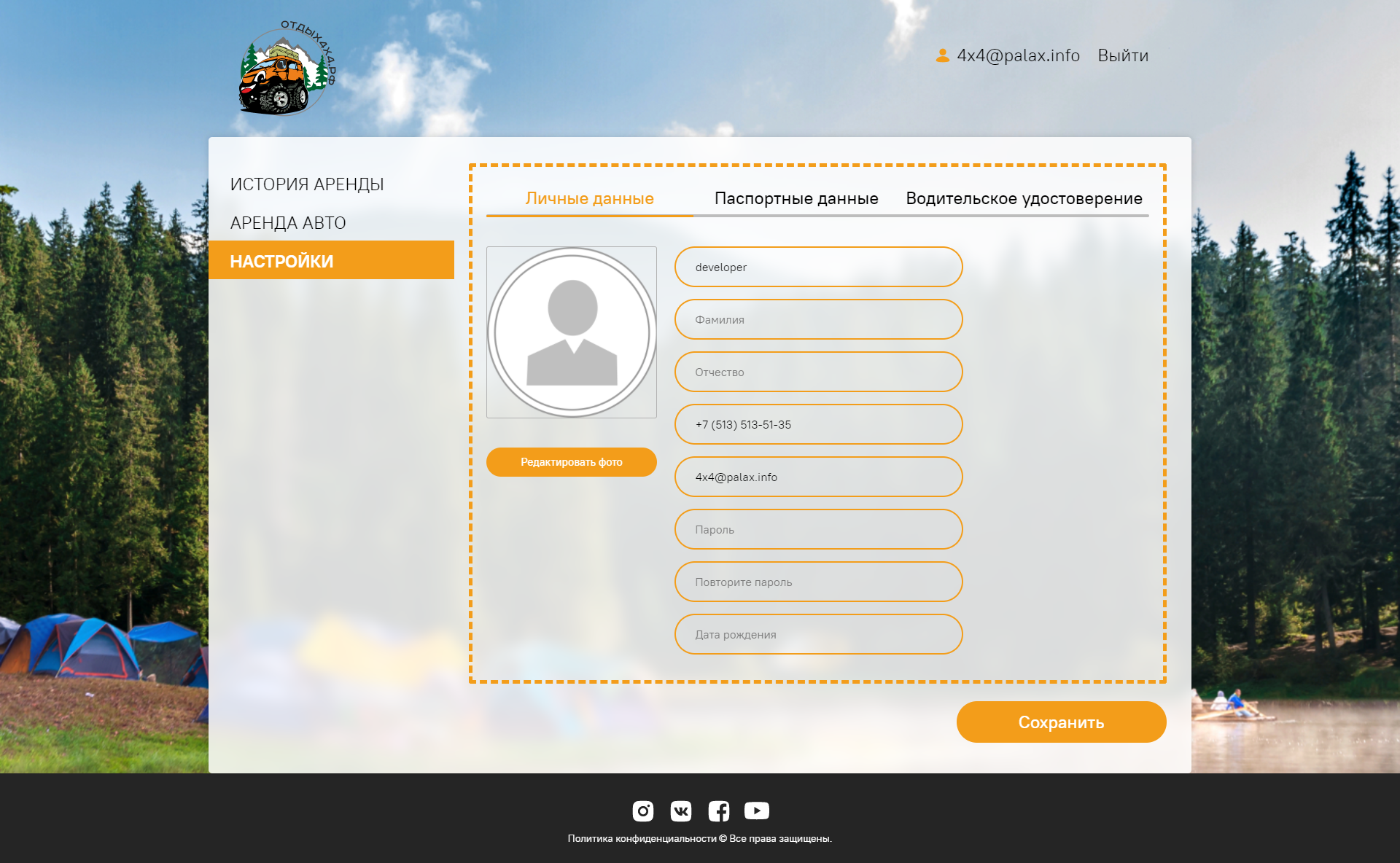
Task: Click the Instagram icon in footer
Action: point(642,811)
